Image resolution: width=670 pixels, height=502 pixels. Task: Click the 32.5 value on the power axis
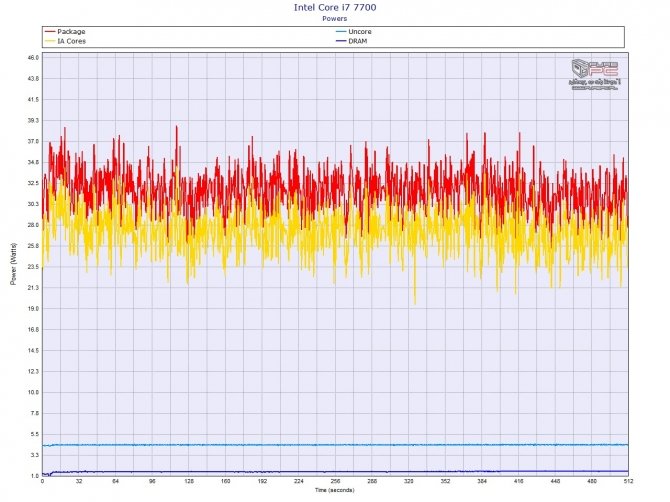[x=33, y=183]
